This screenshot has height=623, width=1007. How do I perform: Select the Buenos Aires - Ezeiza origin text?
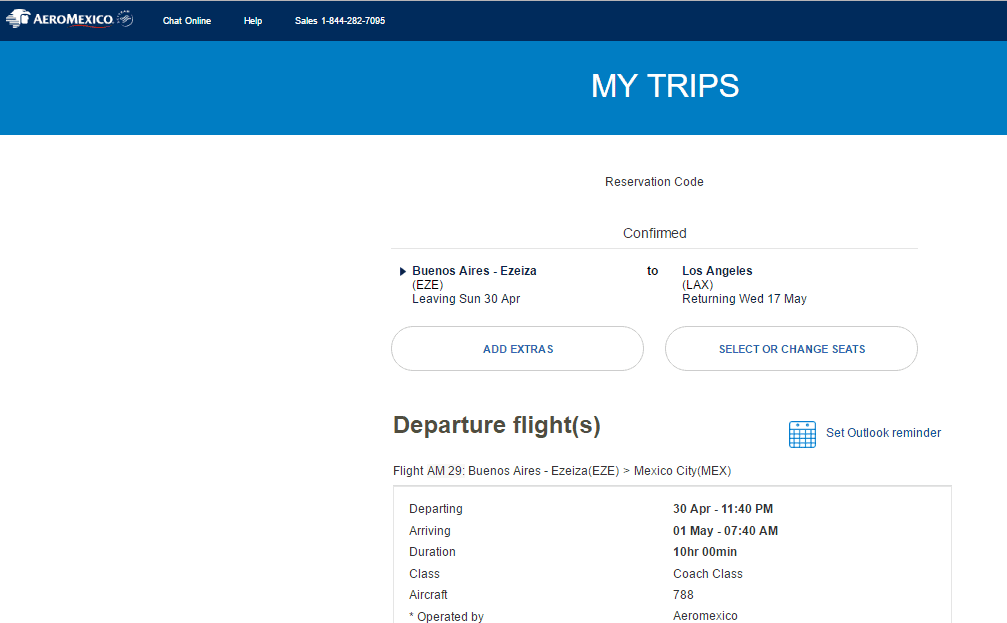pyautogui.click(x=474, y=271)
